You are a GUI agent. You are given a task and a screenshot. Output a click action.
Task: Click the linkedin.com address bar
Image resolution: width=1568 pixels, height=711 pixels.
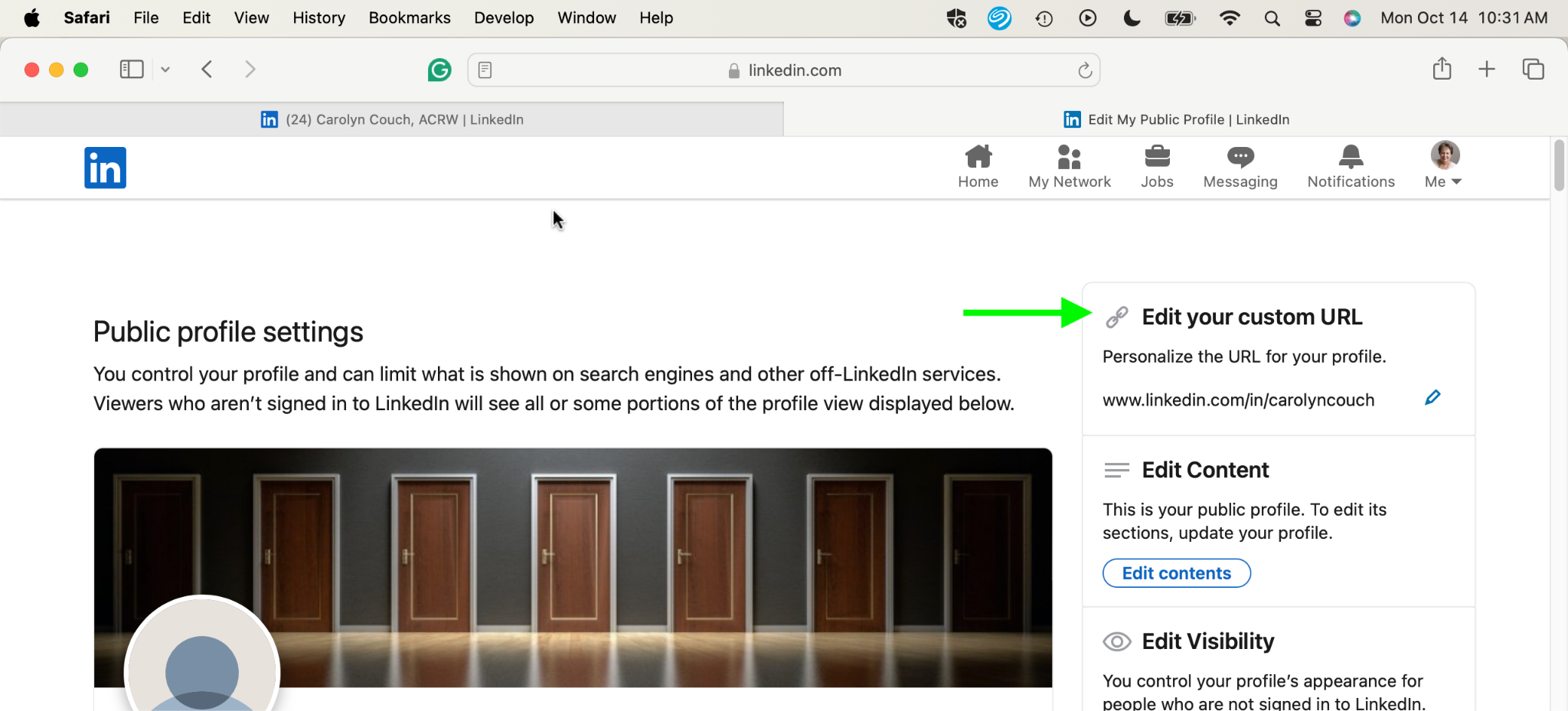point(784,70)
